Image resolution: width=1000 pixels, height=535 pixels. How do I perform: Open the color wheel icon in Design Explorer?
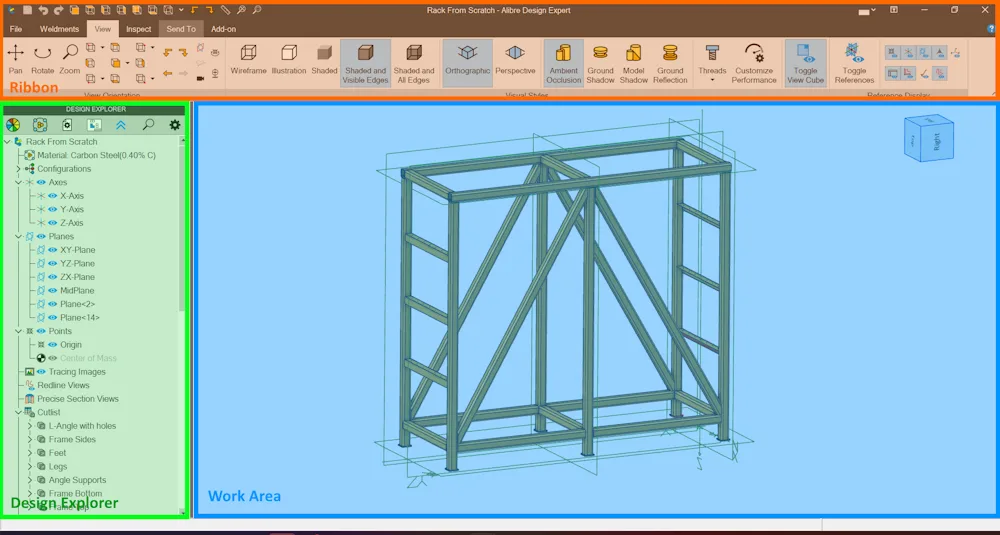coord(13,125)
